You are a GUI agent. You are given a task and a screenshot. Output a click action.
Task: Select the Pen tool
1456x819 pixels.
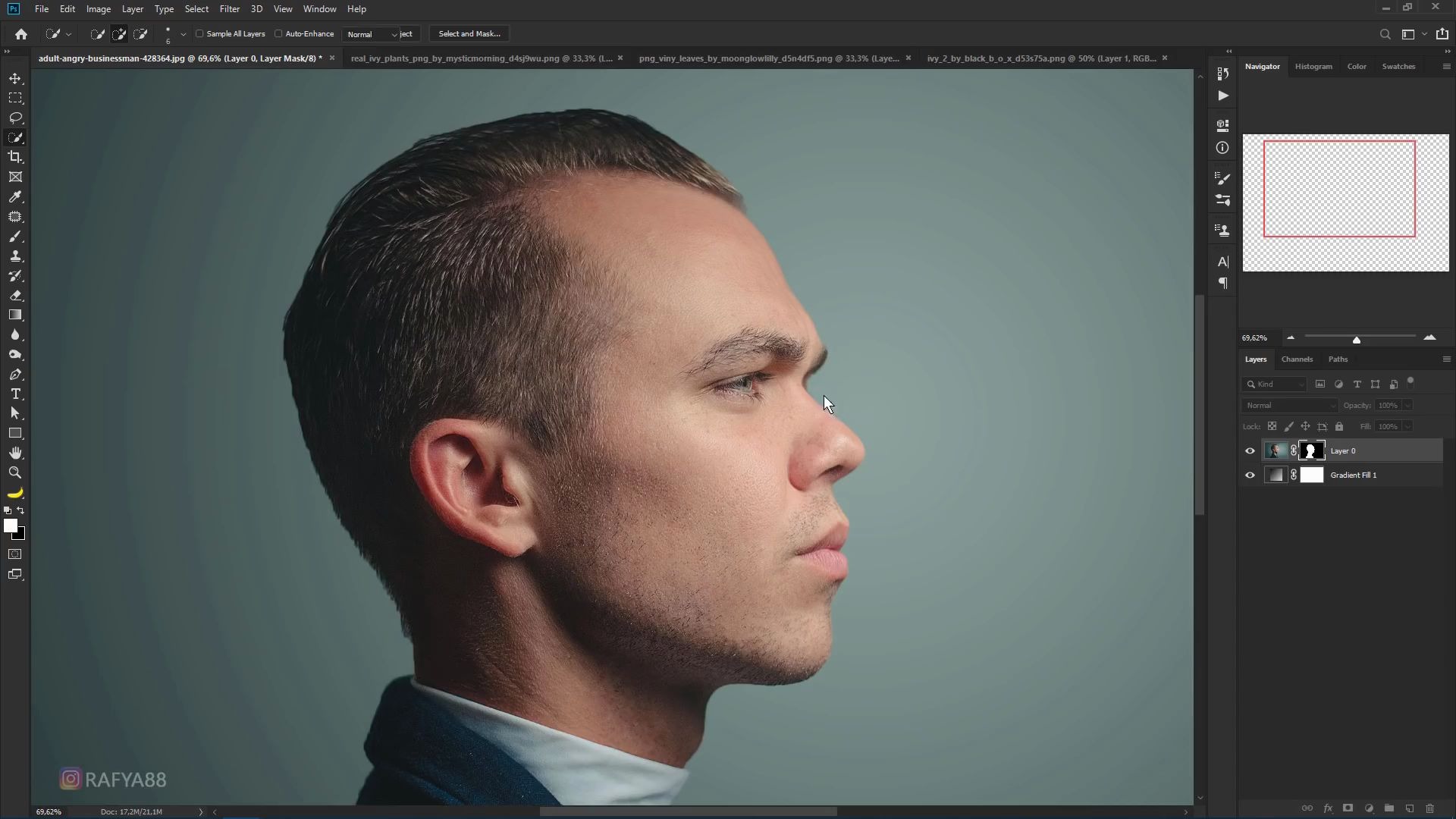click(x=15, y=375)
